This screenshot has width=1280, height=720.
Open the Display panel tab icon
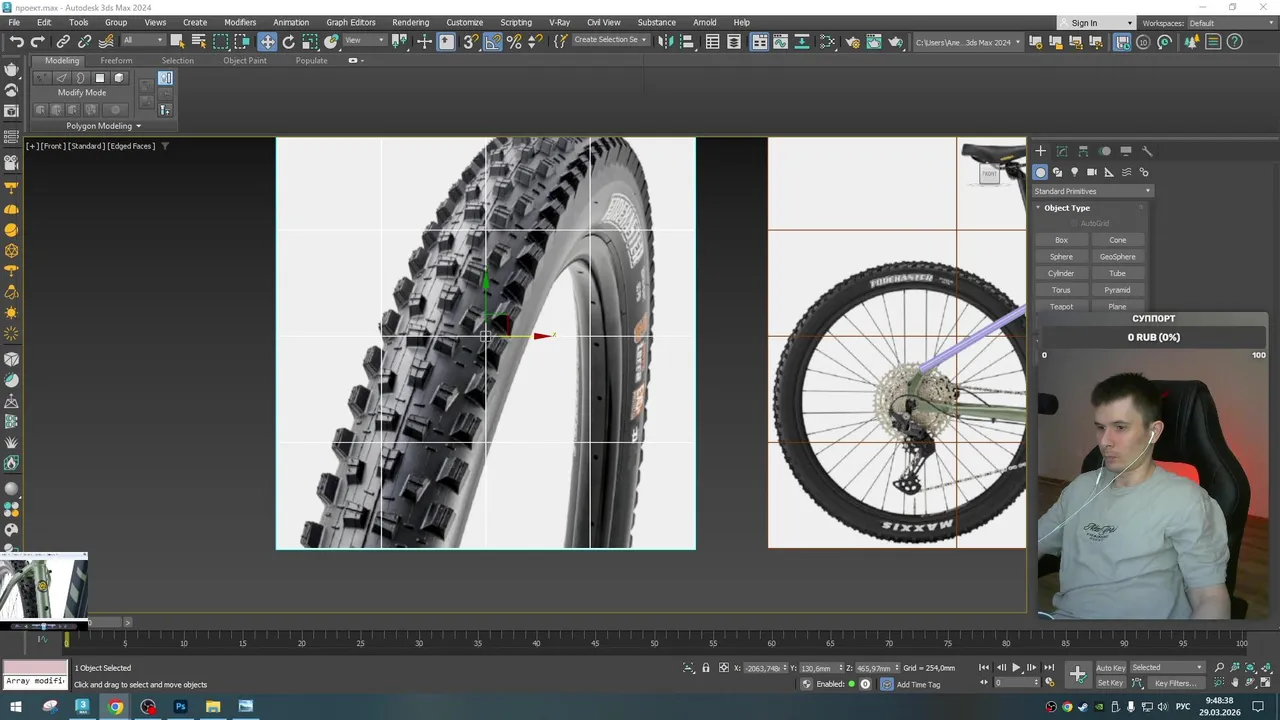pos(1126,151)
